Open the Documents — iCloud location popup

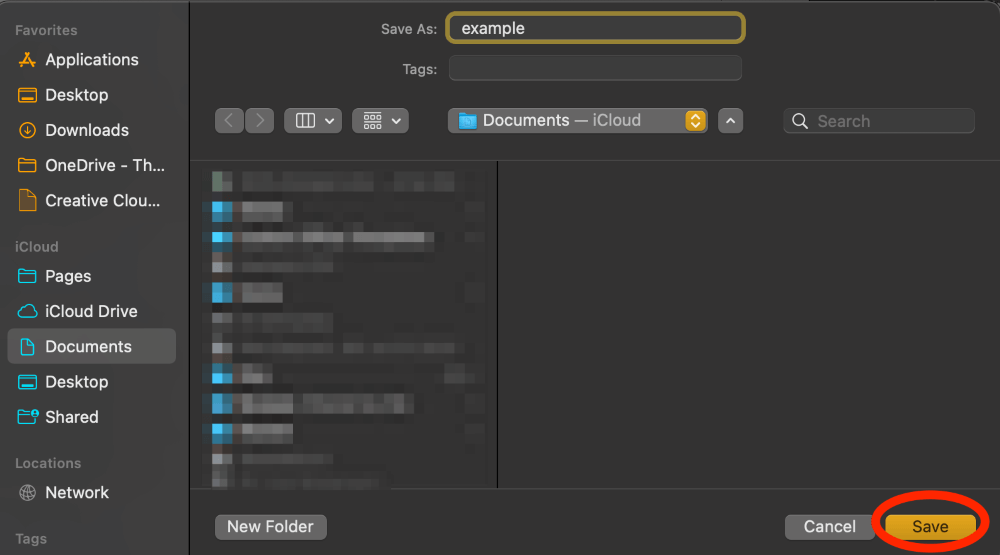(x=578, y=121)
